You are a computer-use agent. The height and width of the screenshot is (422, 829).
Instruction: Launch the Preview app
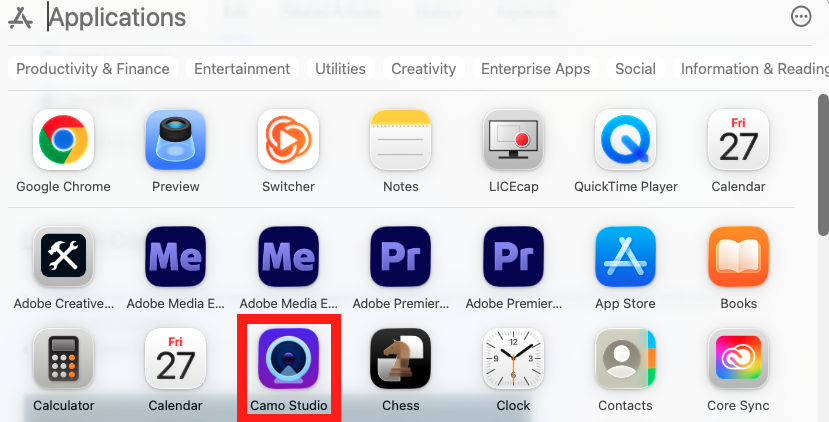(176, 140)
